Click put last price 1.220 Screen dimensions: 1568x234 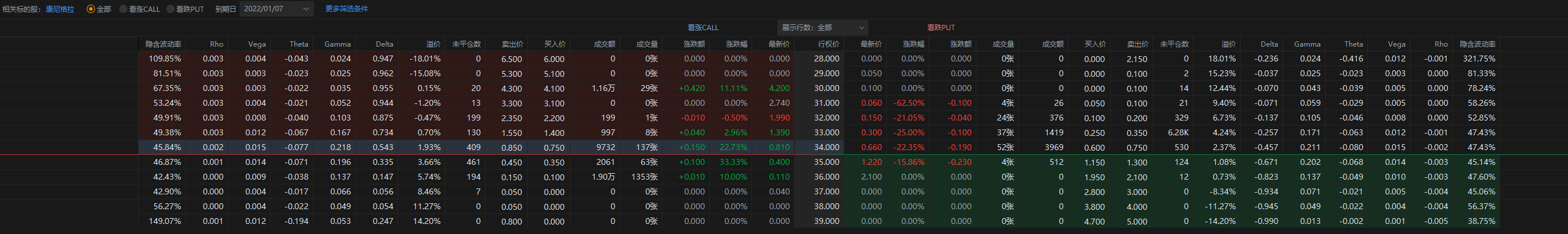(871, 162)
